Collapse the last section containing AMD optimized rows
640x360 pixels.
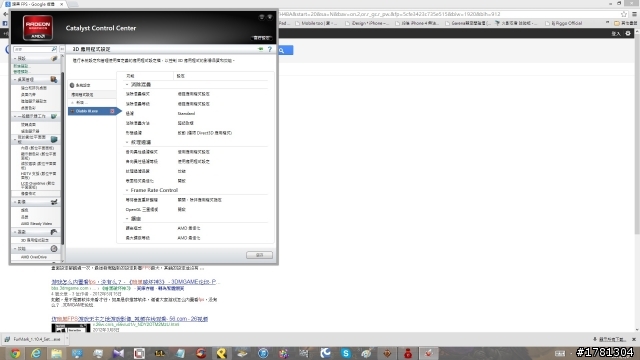coord(127,219)
